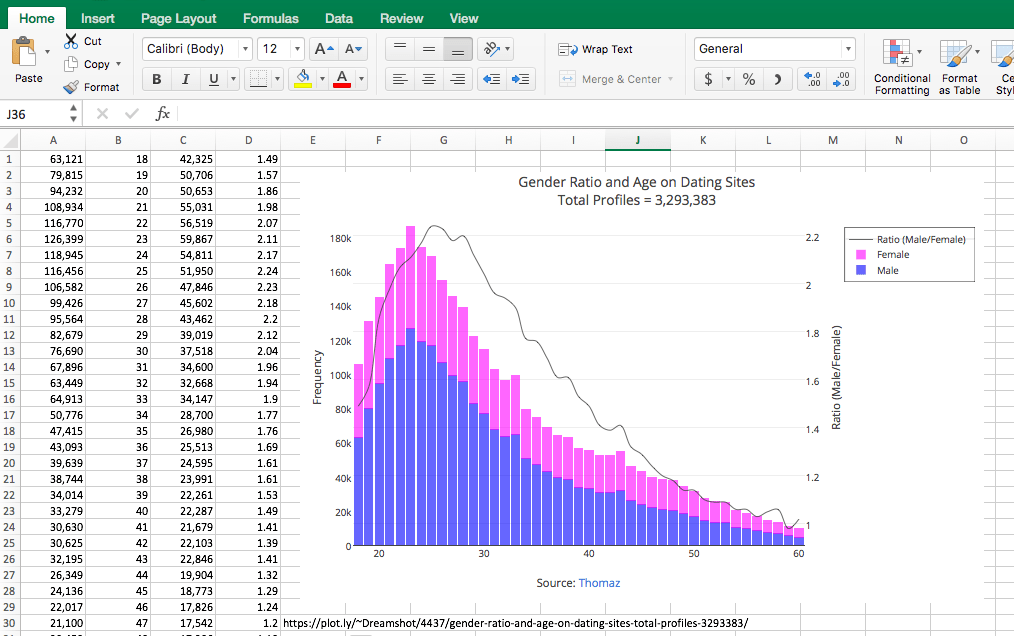Open Conditional Formatting

point(902,67)
